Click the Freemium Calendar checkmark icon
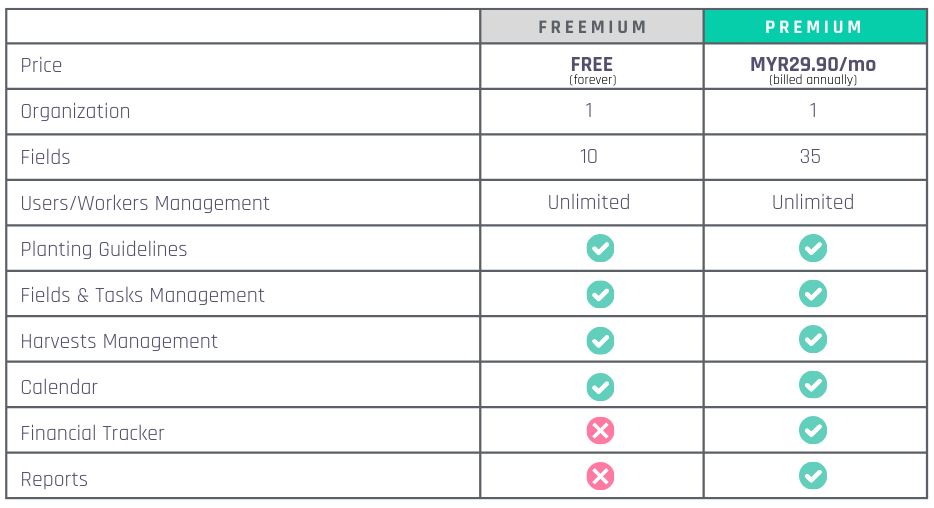Viewport: 934px width, 508px height. pyautogui.click(x=600, y=387)
